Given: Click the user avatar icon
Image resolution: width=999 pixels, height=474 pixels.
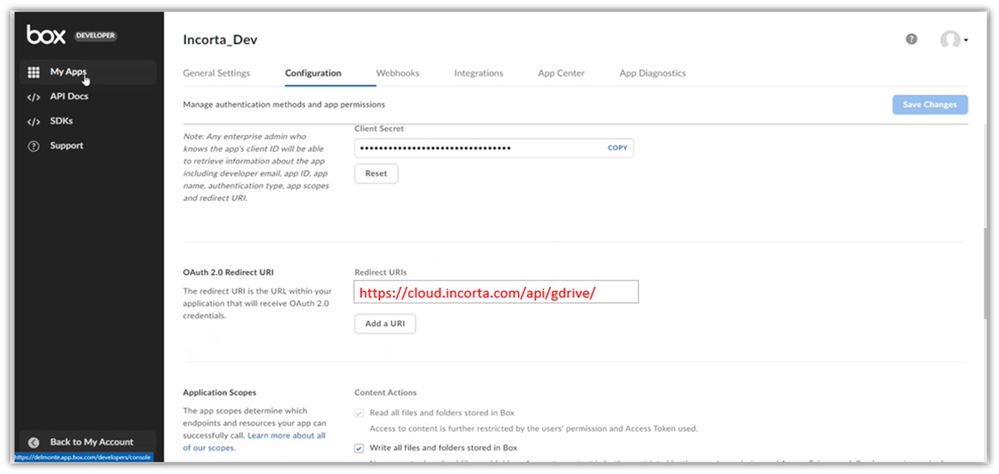Looking at the screenshot, I should 949,40.
